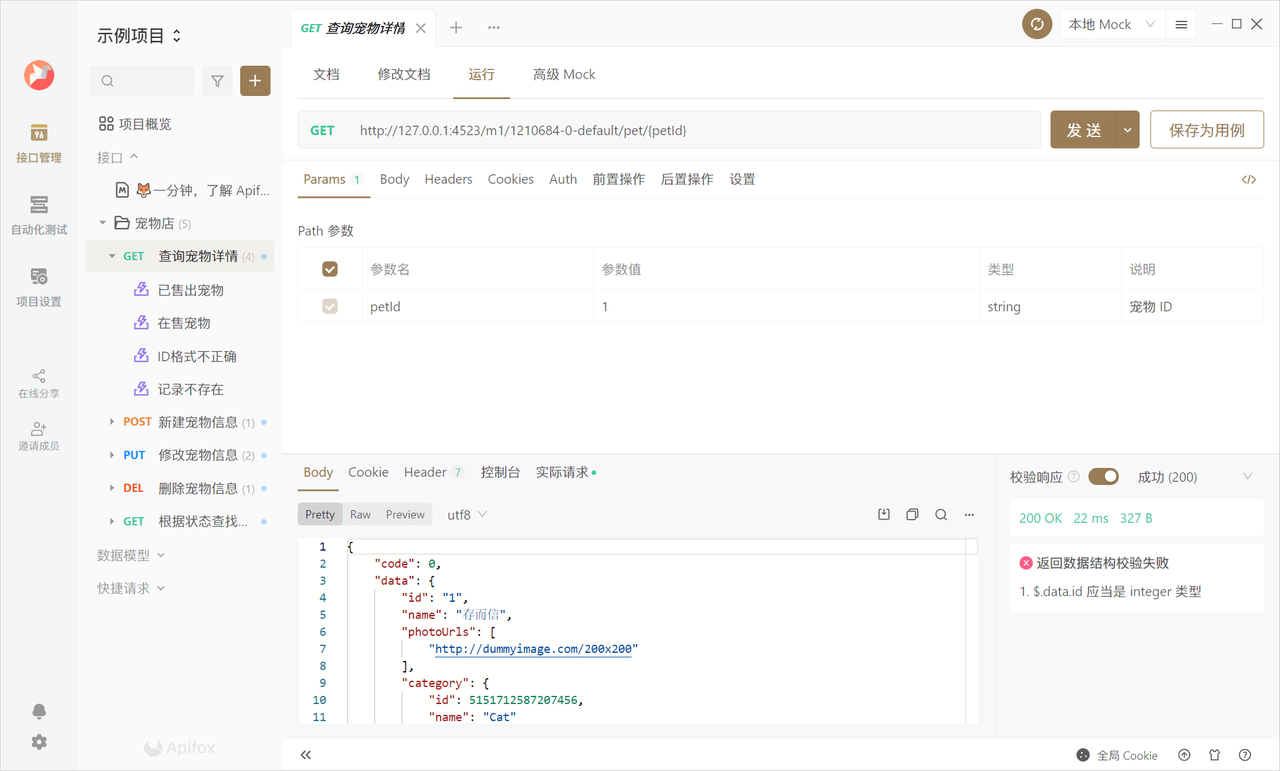Open the request Headers tab
This screenshot has width=1280, height=771.
pyautogui.click(x=448, y=179)
